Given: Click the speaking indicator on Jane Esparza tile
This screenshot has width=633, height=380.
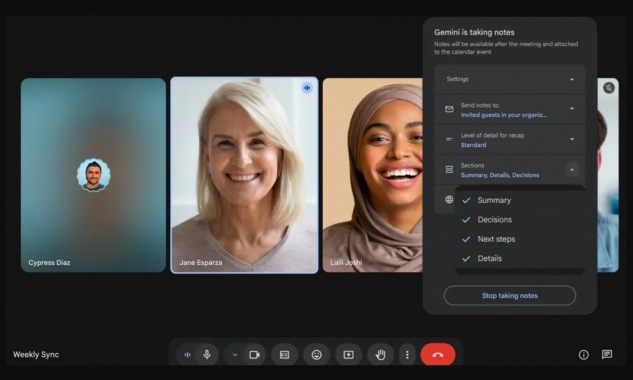Looking at the screenshot, I should click(x=307, y=88).
